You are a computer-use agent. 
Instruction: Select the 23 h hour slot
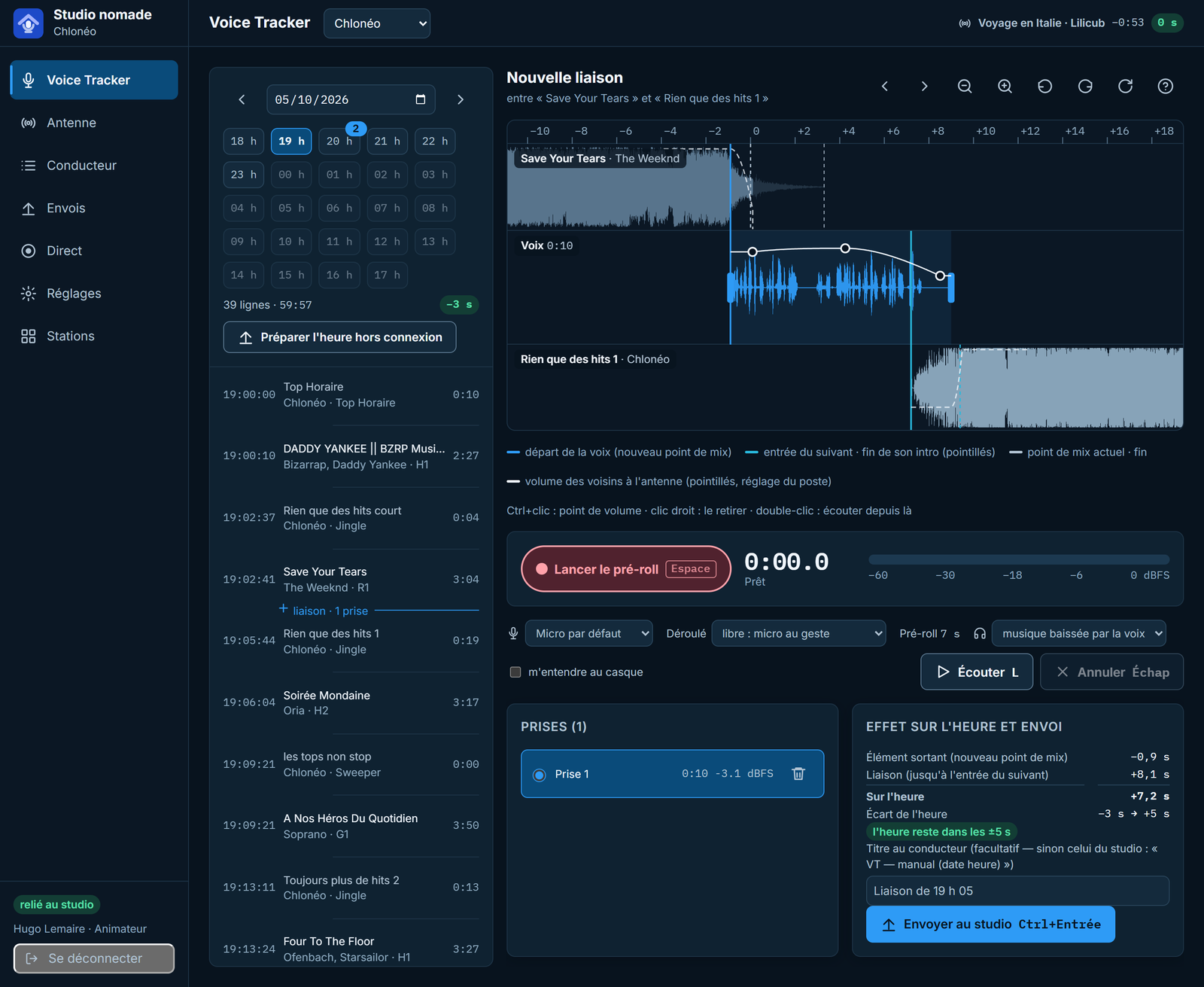tap(244, 175)
